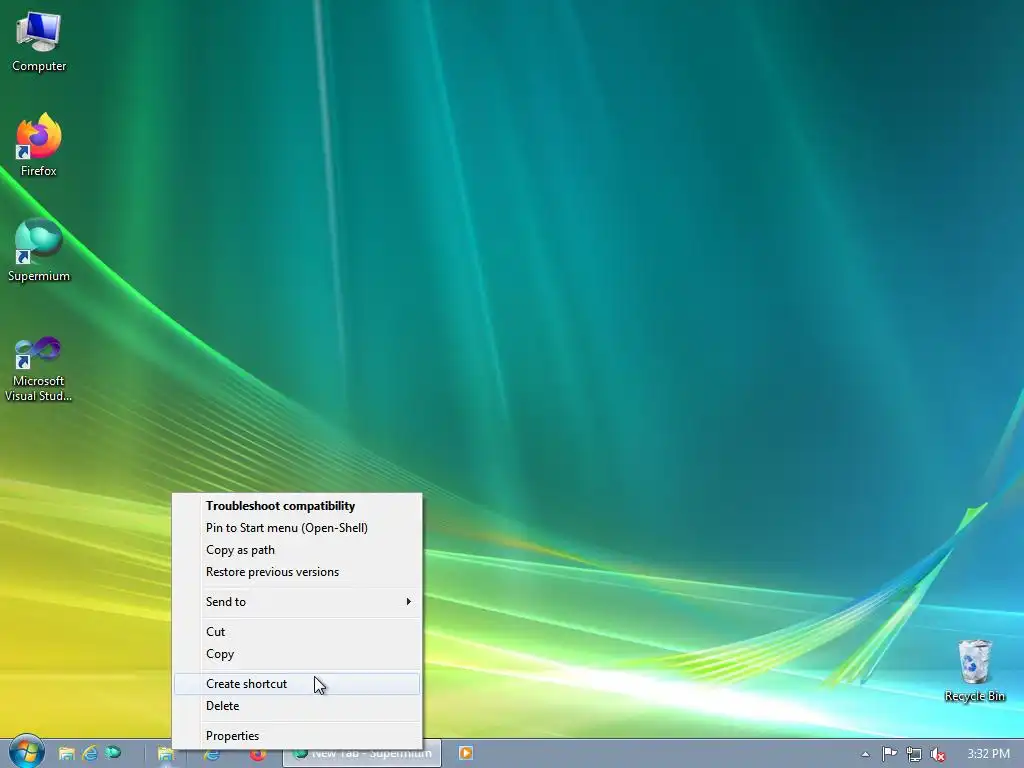Image resolution: width=1024 pixels, height=768 pixels.
Task: Select Restore previous versions
Action: 297,572
